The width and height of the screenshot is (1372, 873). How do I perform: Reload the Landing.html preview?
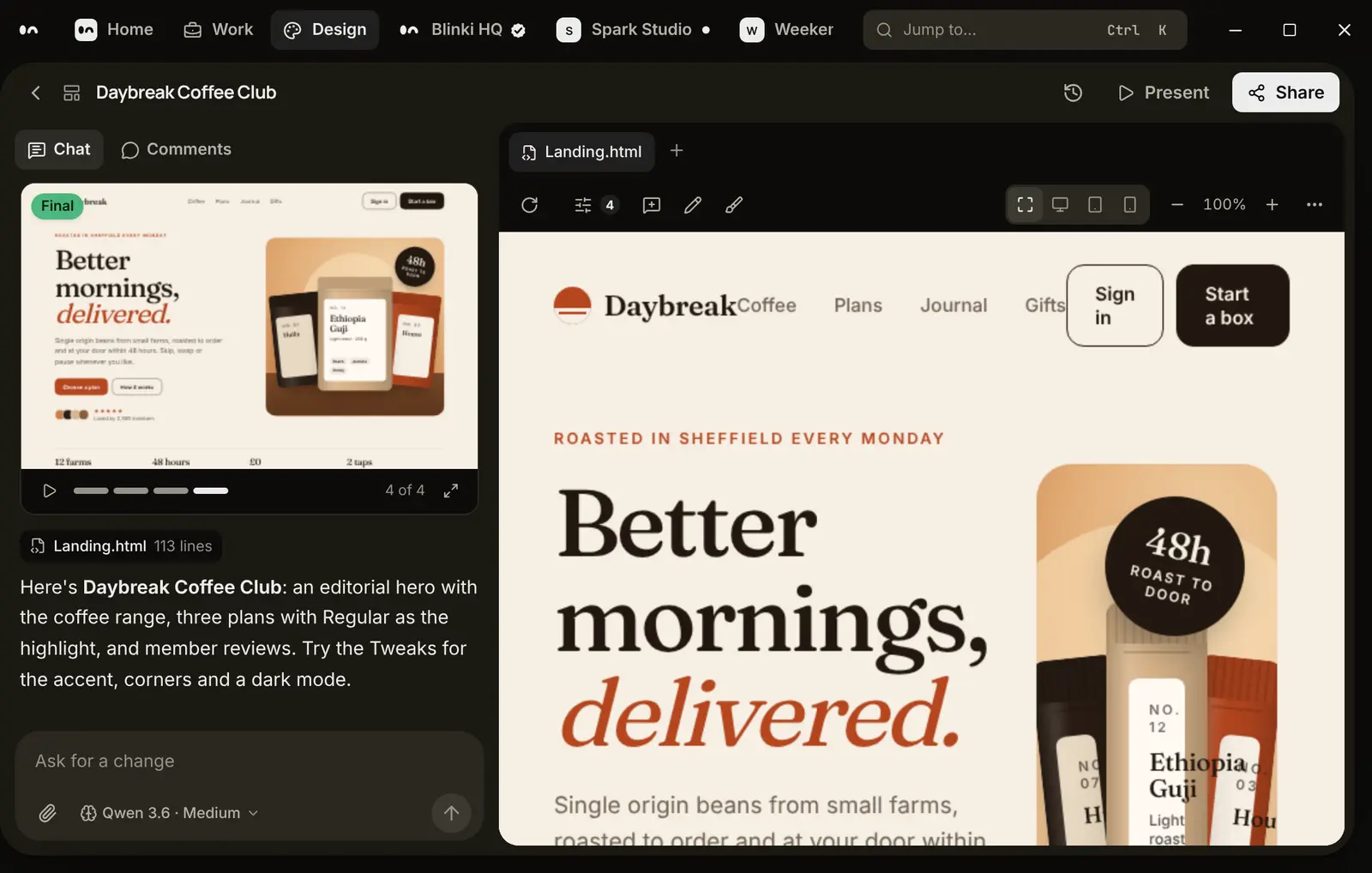530,205
